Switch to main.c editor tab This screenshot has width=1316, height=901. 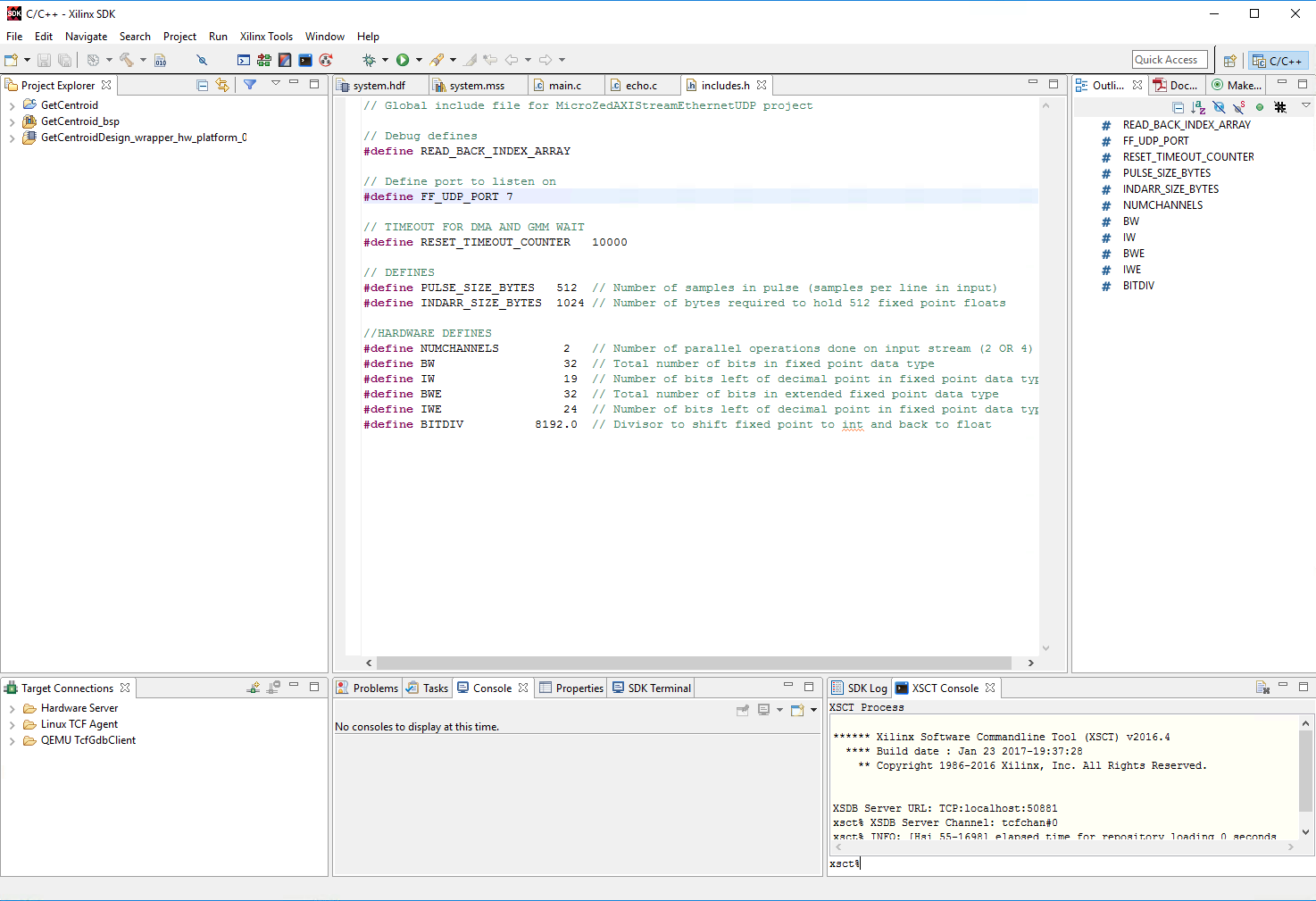tap(564, 86)
